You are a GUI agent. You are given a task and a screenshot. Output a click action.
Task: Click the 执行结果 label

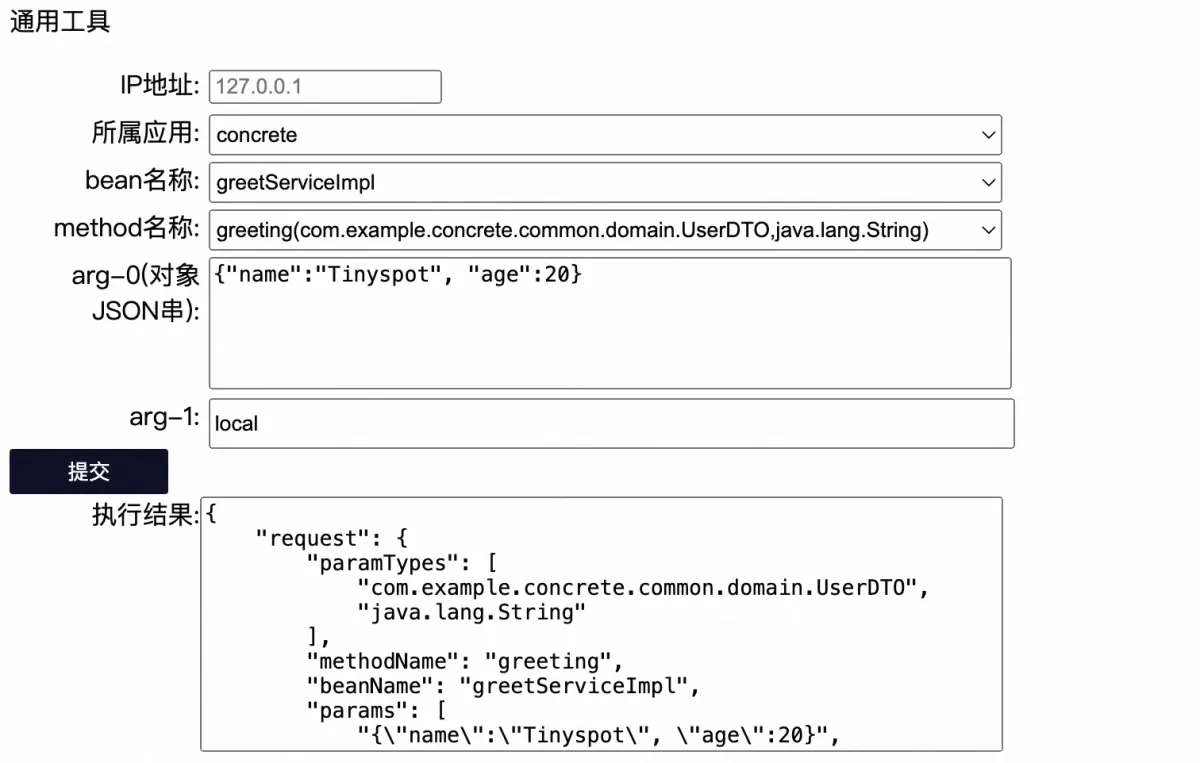[146, 515]
